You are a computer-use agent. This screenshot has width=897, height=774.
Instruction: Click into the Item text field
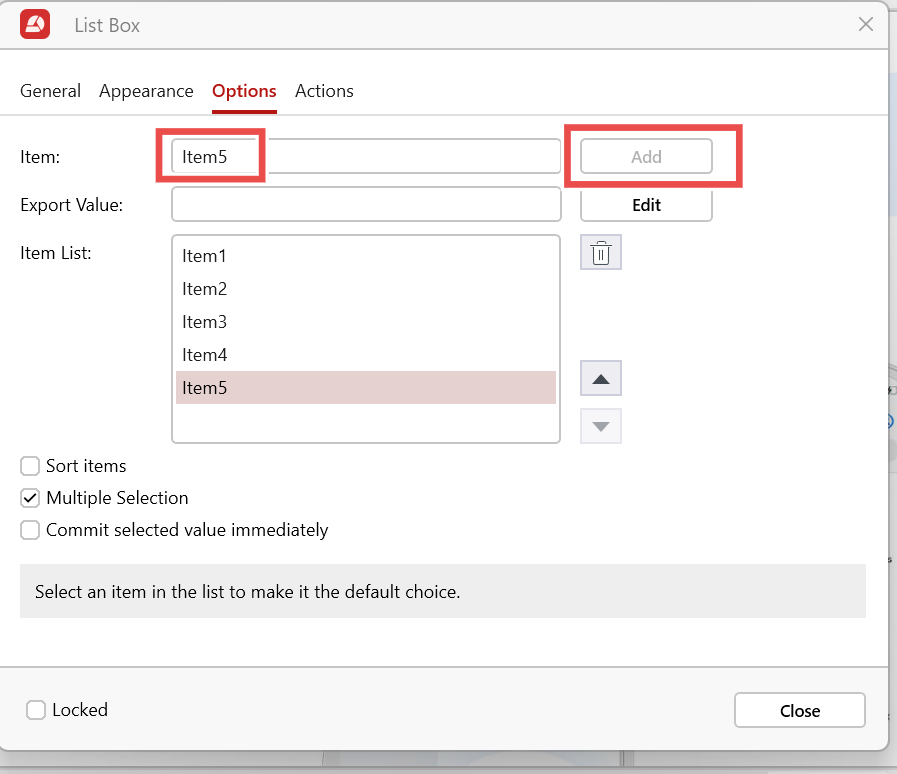click(x=400, y=157)
